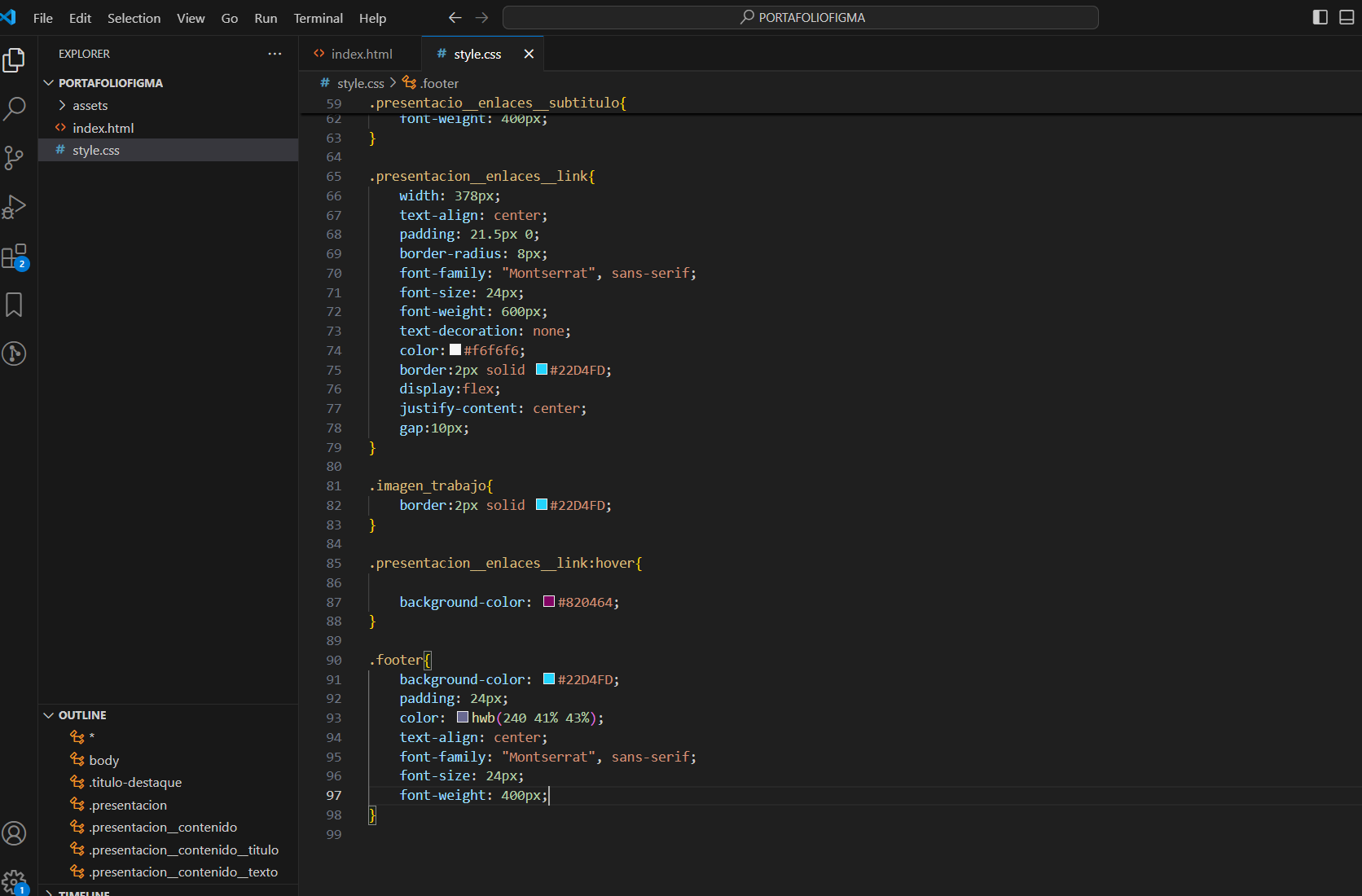1362x896 pixels.
Task: Open the Terminal menu
Action: [x=319, y=18]
